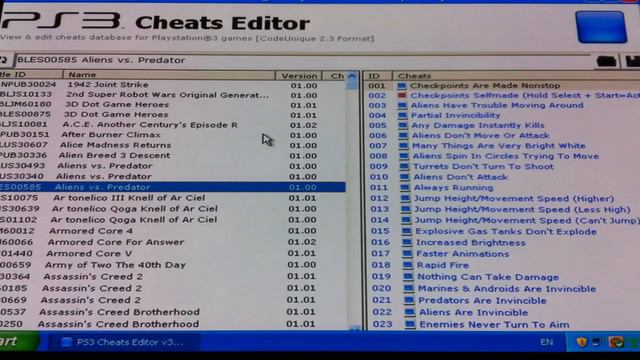Click the icon for Aliens Have Trouble Moving Around

pyautogui.click(x=402, y=105)
